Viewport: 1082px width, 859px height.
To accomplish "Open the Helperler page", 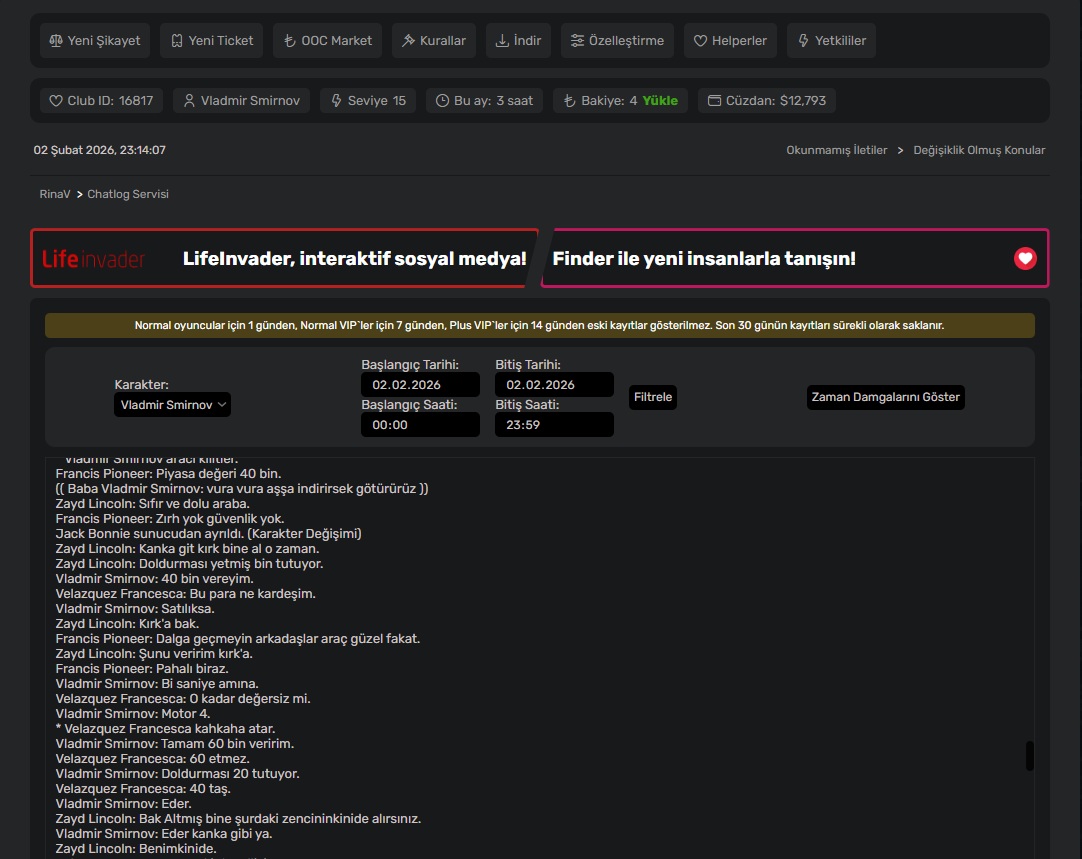I will 730,41.
